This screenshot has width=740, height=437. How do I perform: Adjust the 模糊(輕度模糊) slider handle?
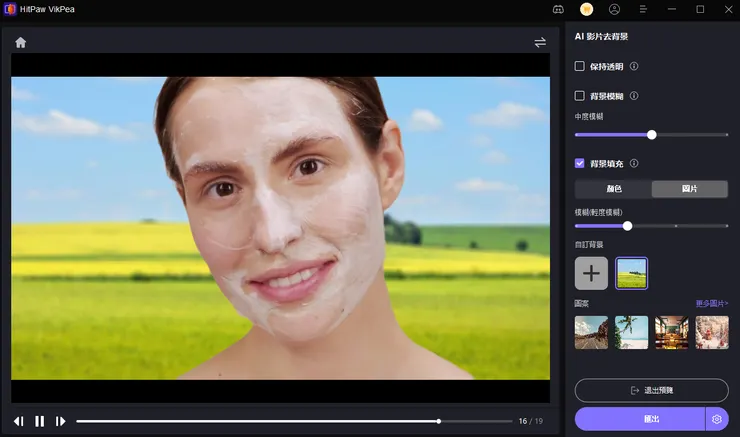tap(627, 226)
